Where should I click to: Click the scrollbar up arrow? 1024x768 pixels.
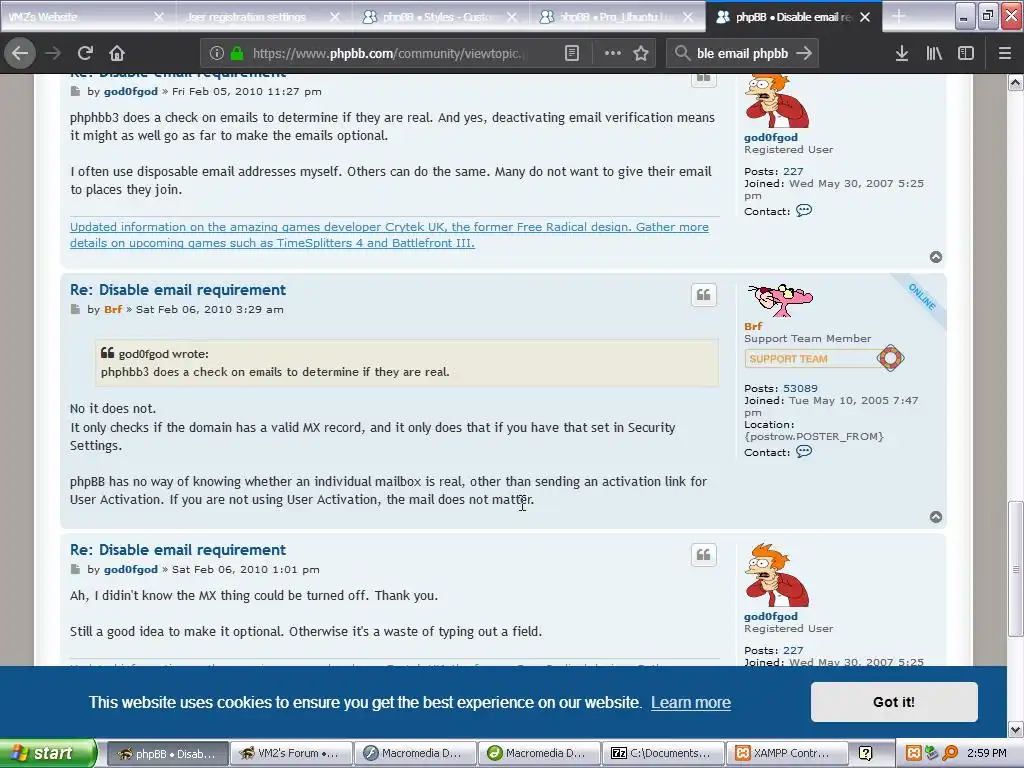(1015, 82)
